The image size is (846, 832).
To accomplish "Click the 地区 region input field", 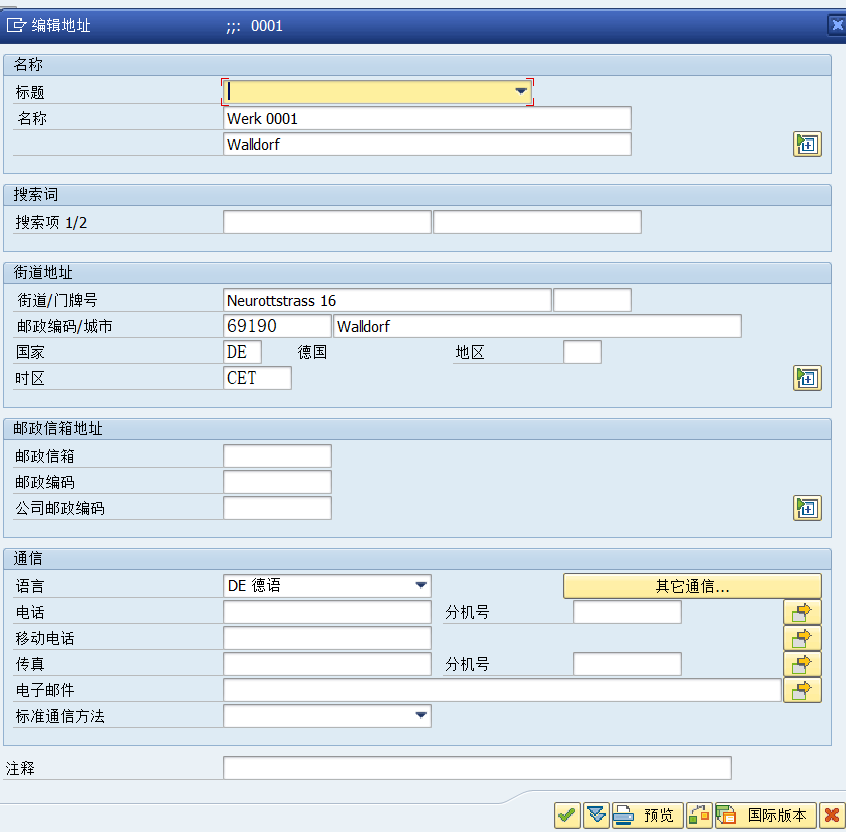I will pos(582,352).
